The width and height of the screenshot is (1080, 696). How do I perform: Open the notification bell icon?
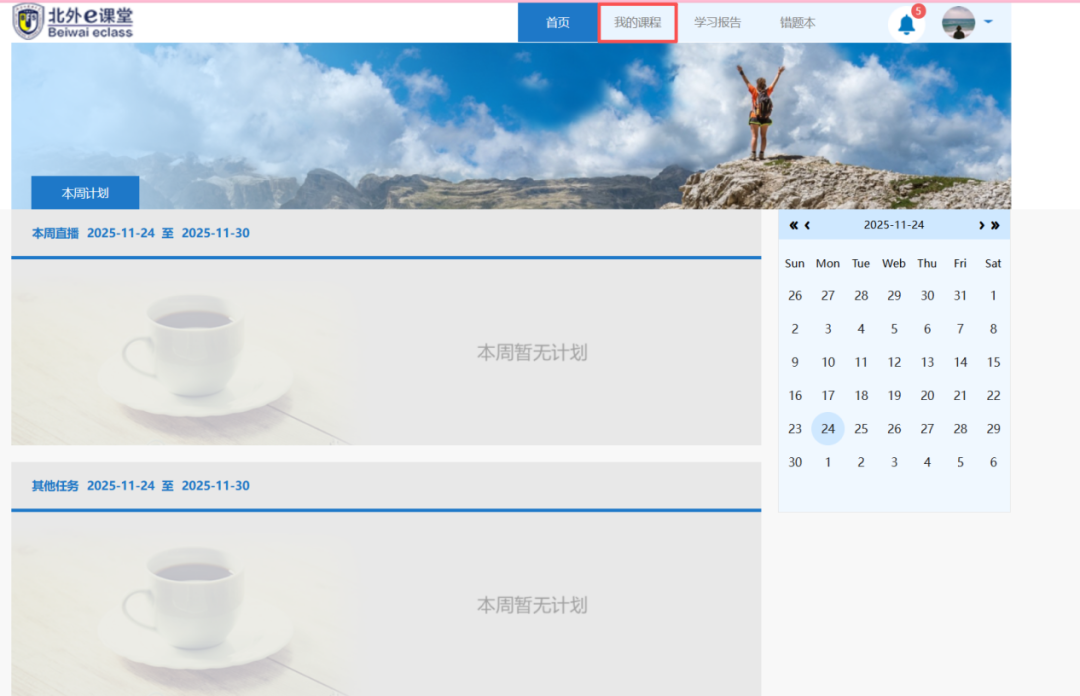coord(906,25)
